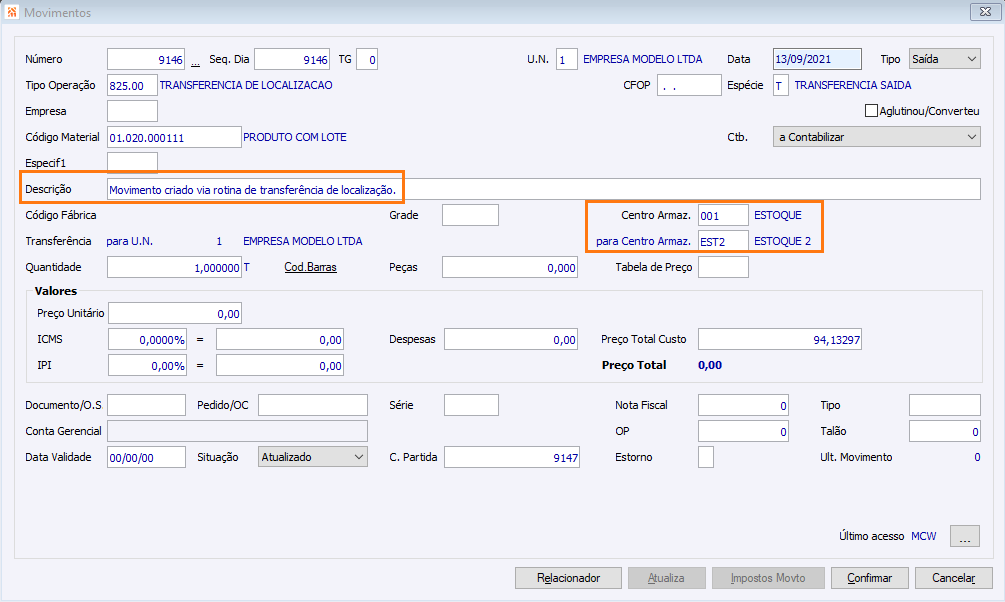Toggle the Aglutinou/Converteu checkbox
This screenshot has width=1005, height=602.
coord(871,111)
